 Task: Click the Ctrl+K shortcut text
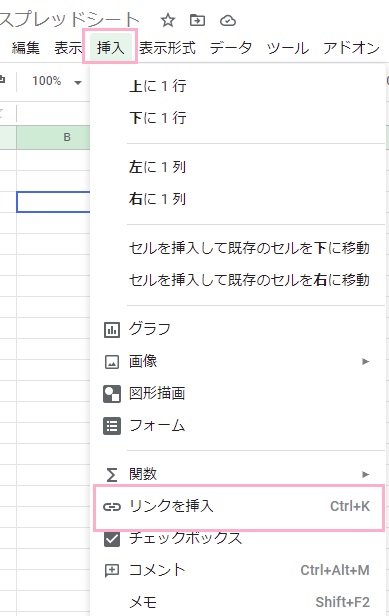350,507
